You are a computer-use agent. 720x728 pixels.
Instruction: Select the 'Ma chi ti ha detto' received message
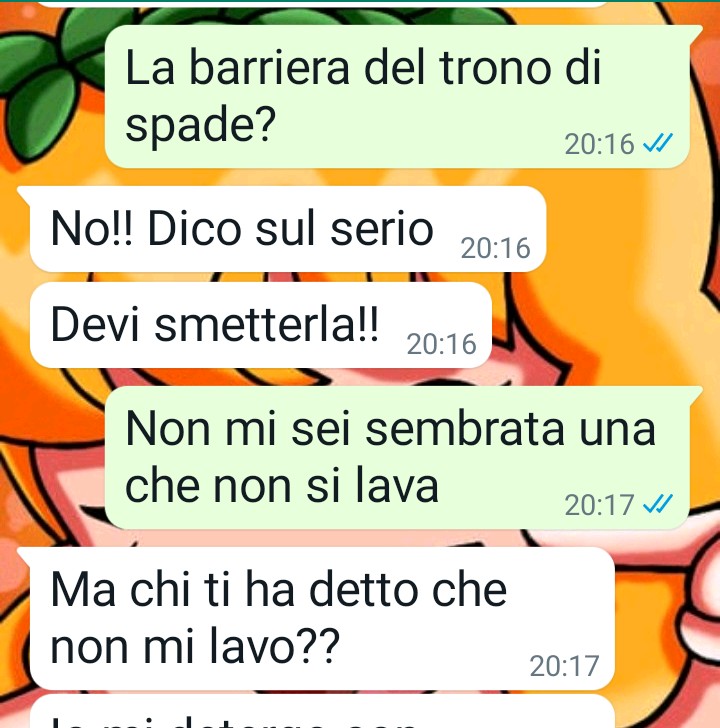316,618
